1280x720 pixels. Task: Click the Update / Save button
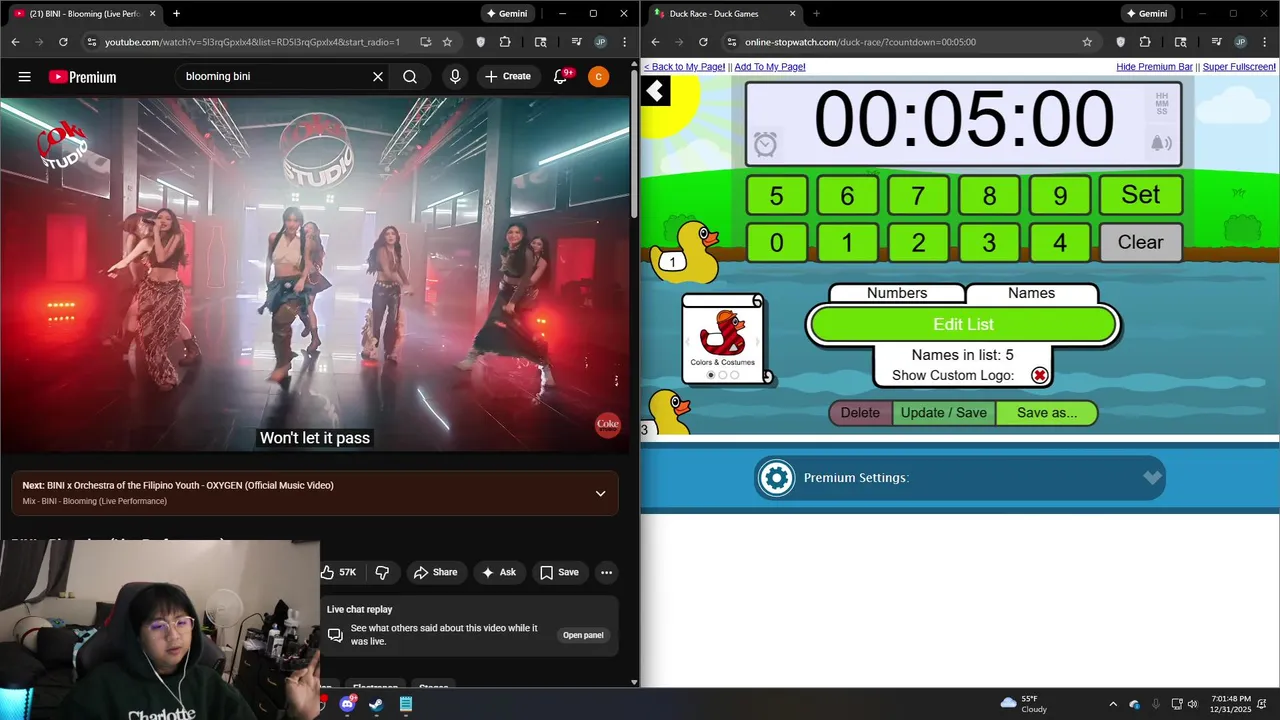944,413
